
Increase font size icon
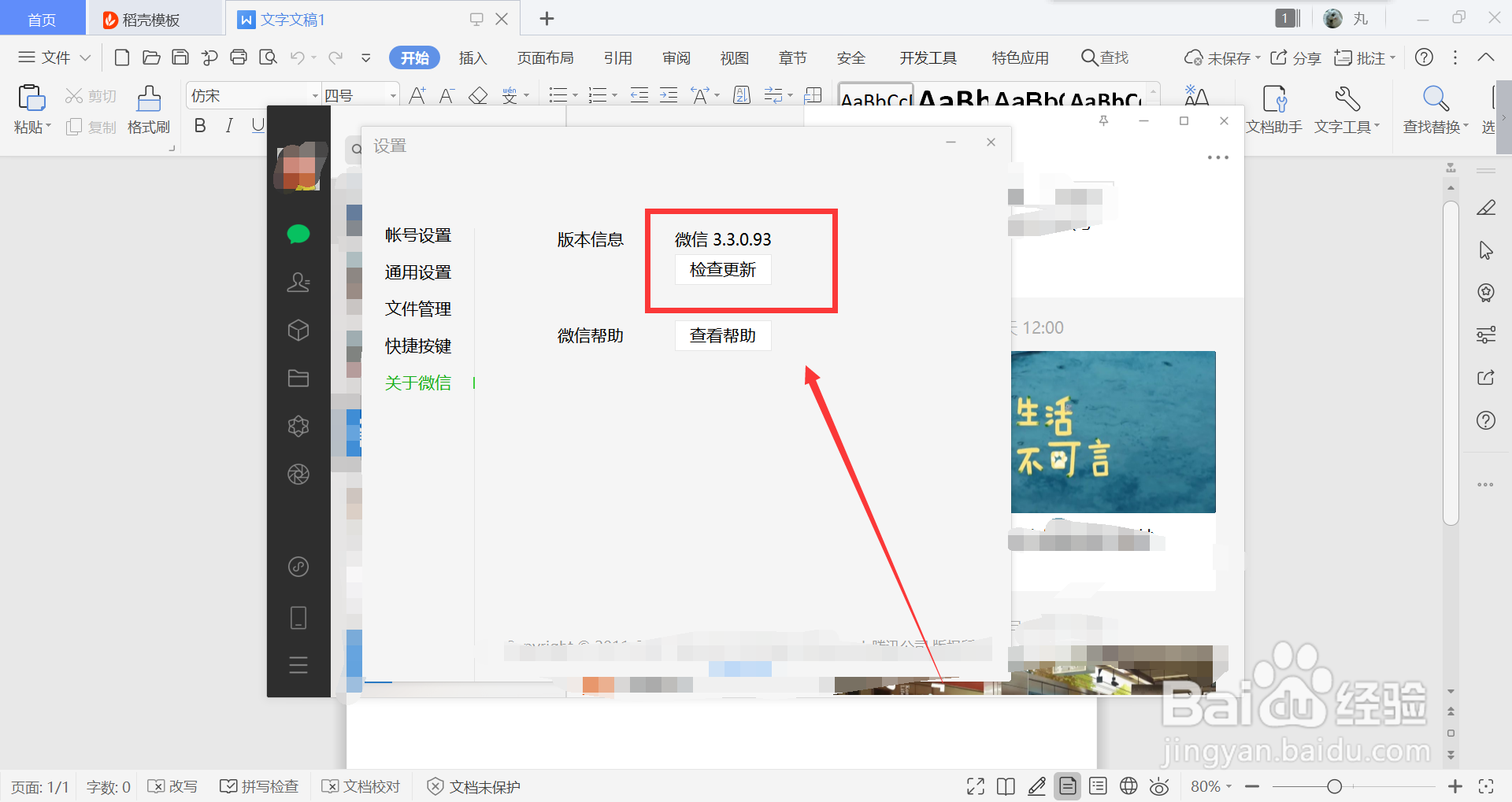pos(417,95)
